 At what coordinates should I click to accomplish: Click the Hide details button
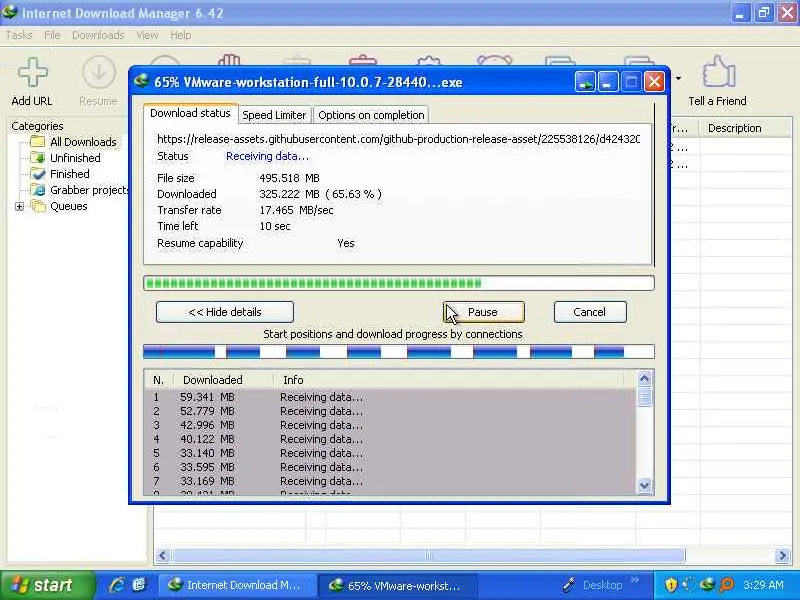pos(224,312)
